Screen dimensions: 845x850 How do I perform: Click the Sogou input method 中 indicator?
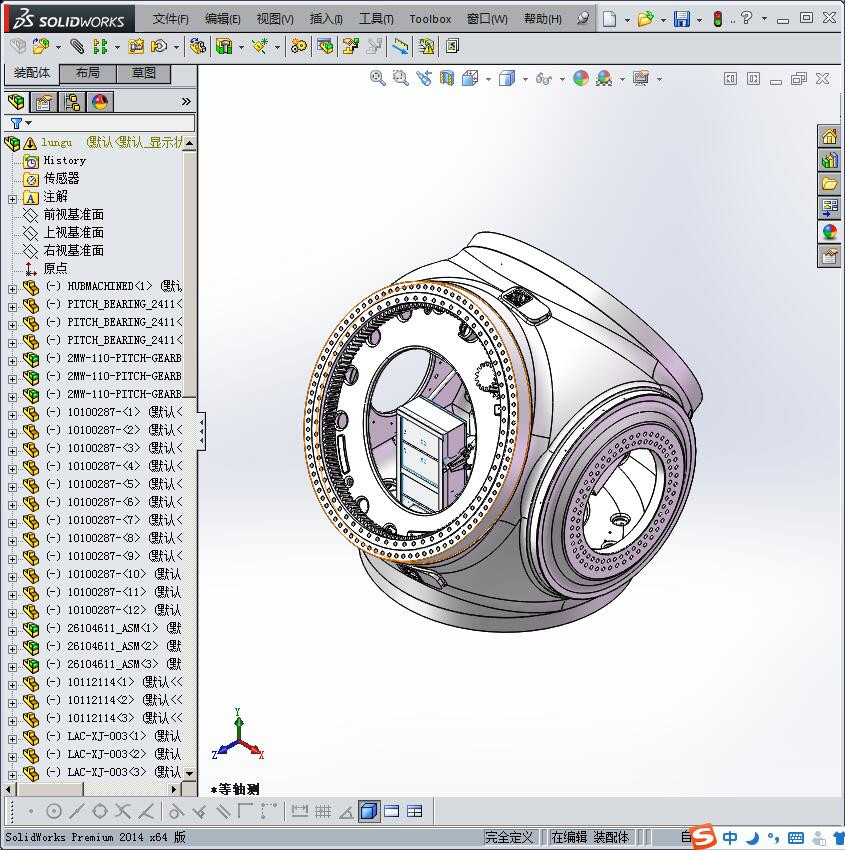[x=730, y=838]
